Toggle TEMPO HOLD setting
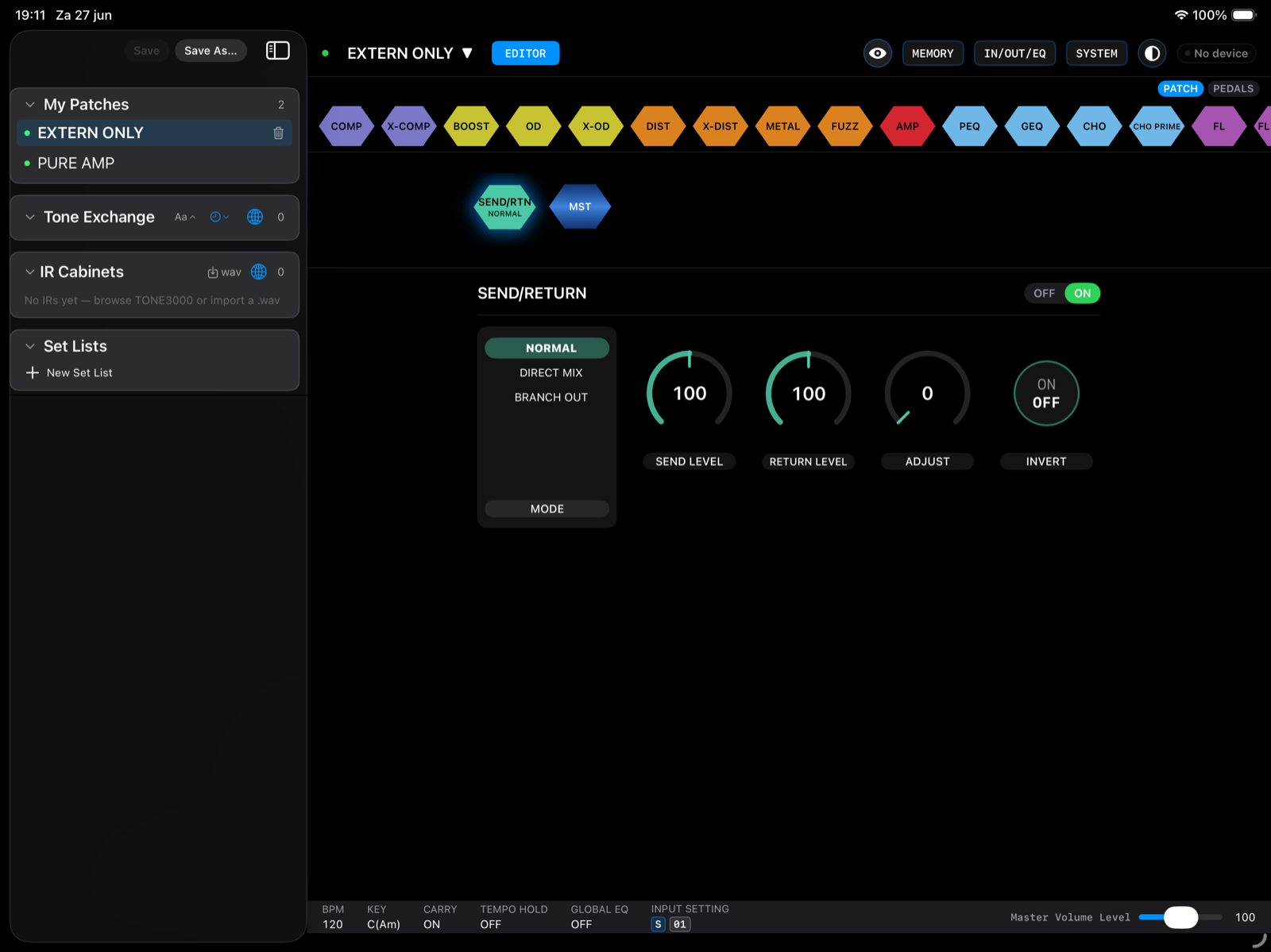The width and height of the screenshot is (1271, 952). 513,917
